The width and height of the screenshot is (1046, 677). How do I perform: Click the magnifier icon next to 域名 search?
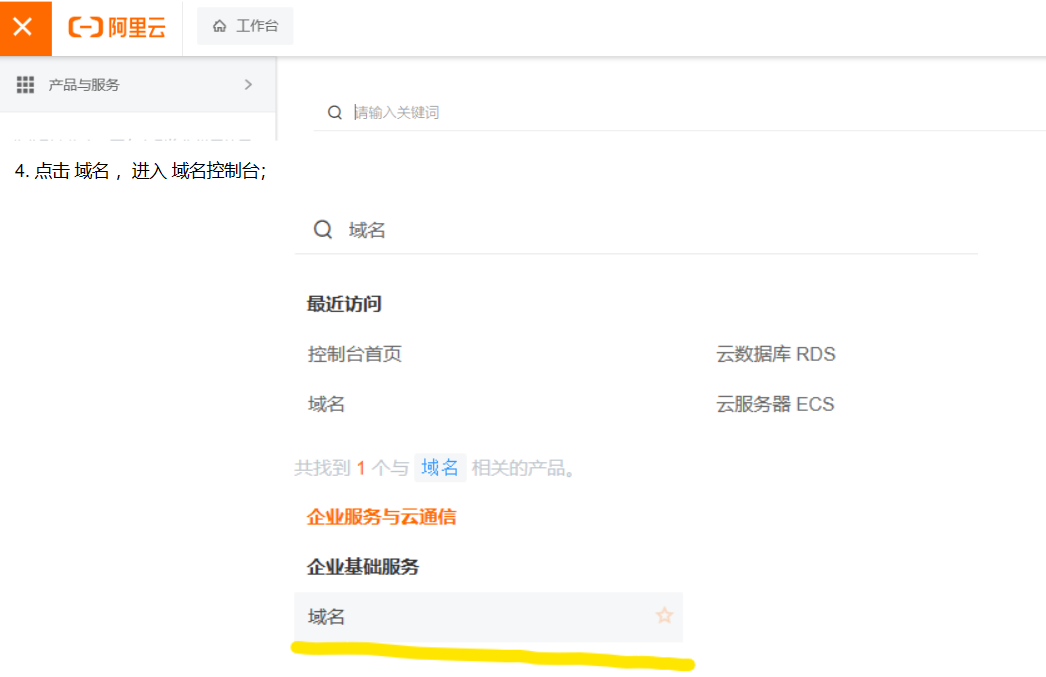(x=323, y=230)
